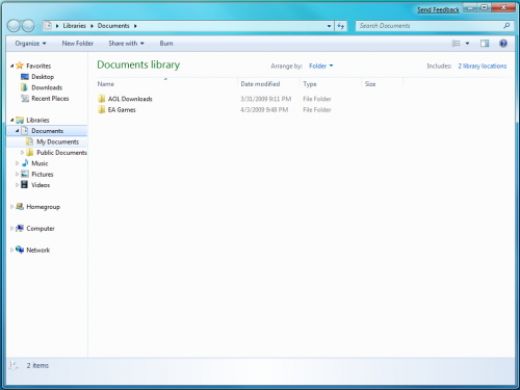The image size is (520, 390).
Task: Click arrow after Libraries in breadcrumb
Action: click(92, 26)
